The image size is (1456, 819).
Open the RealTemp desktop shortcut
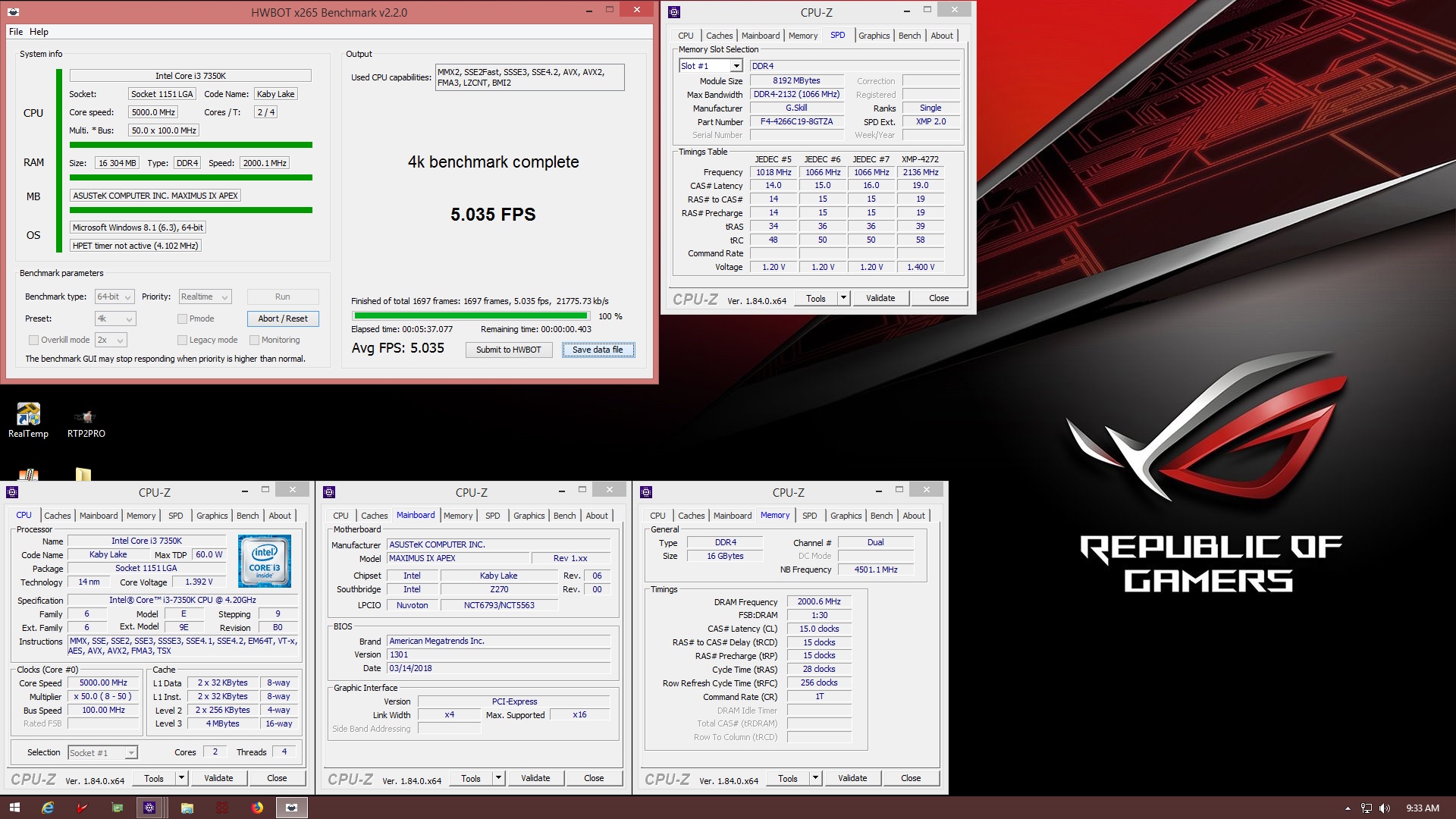pyautogui.click(x=28, y=420)
